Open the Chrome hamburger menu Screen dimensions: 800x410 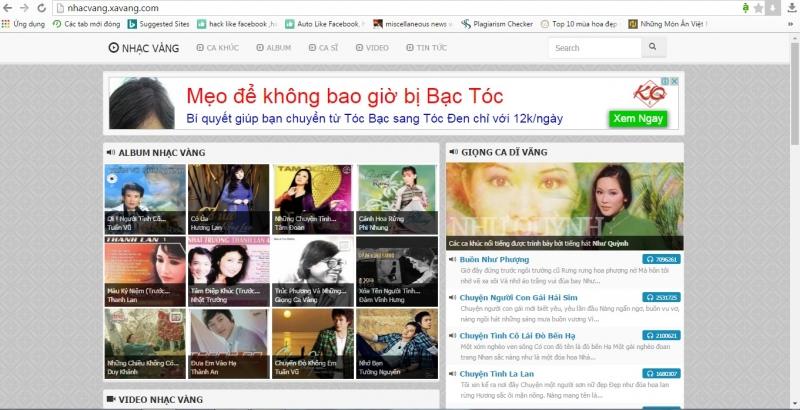(790, 8)
